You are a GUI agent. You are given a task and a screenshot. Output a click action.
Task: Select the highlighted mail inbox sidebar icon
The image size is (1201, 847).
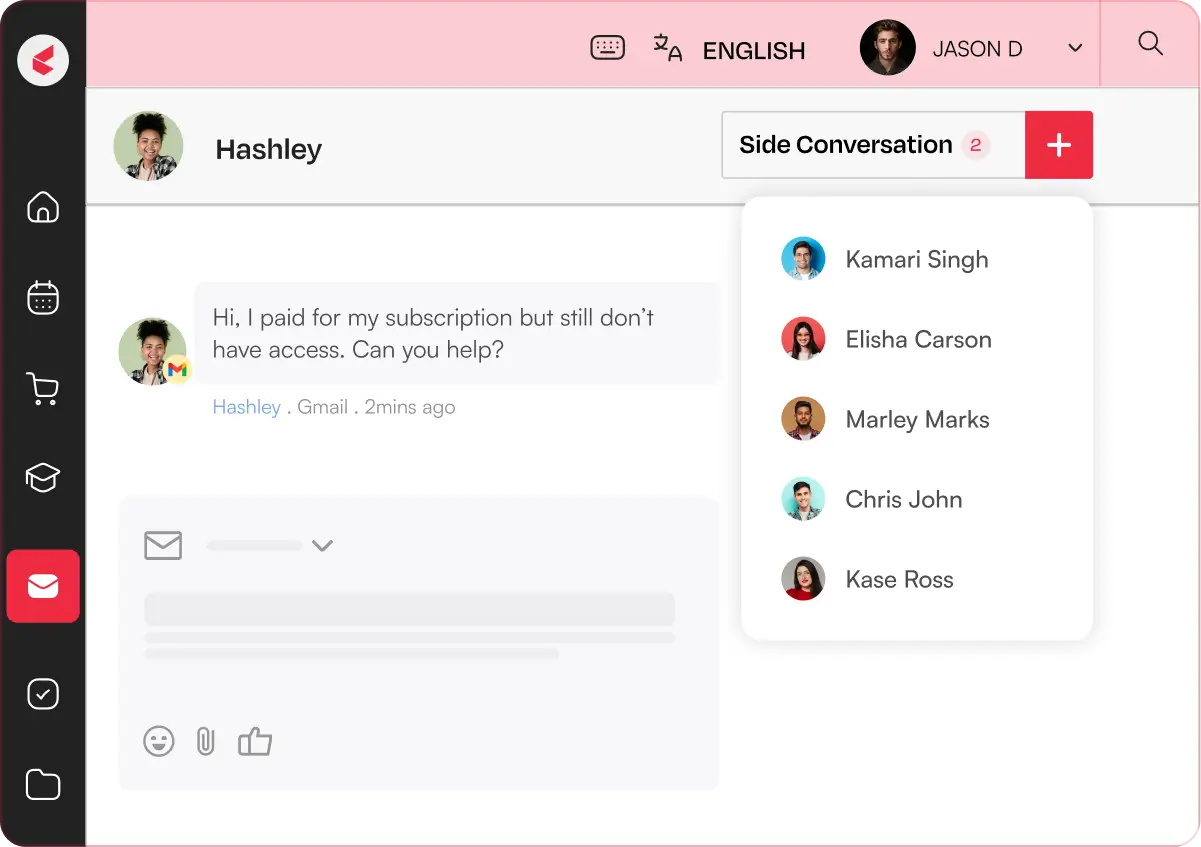[43, 586]
